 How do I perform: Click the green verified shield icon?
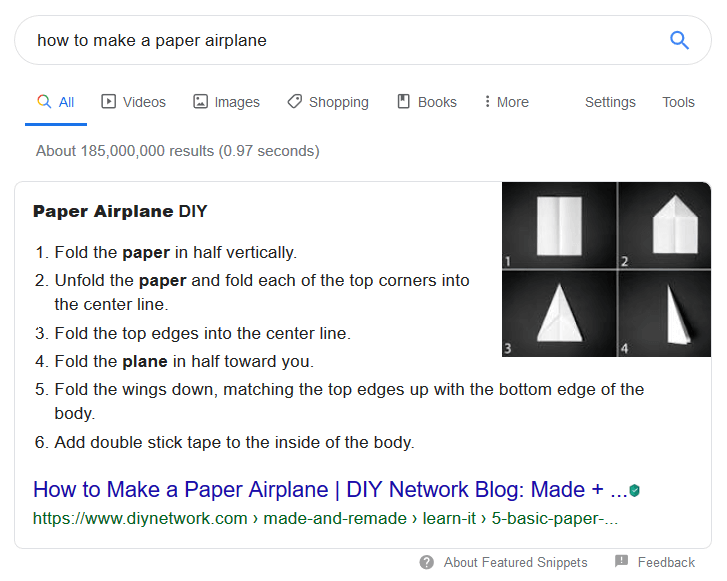coord(634,490)
